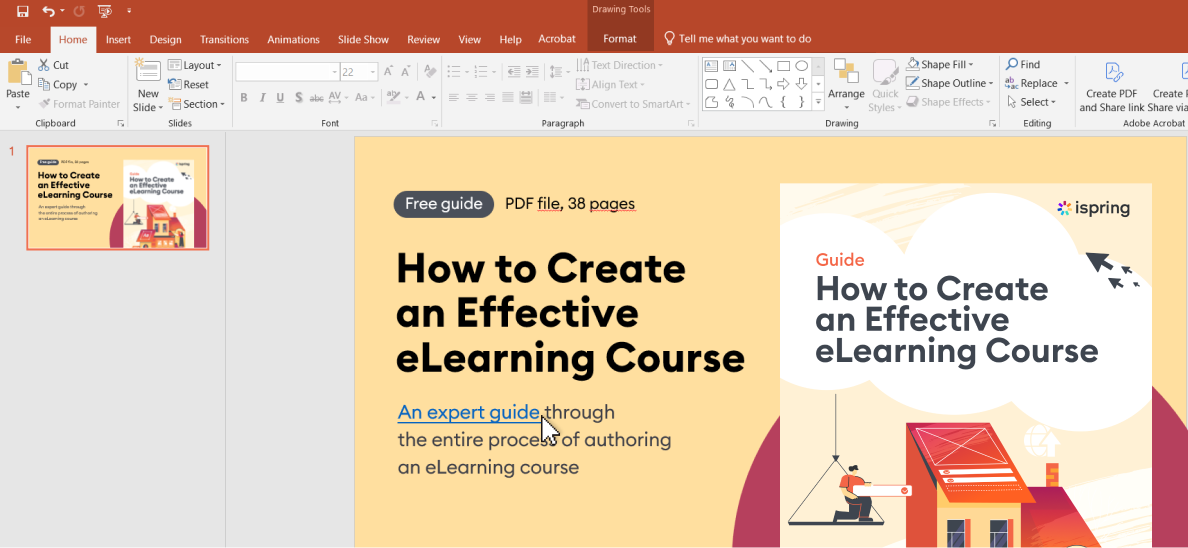Switch to the Design tab
Screen dimensions: 1188x548
click(165, 39)
